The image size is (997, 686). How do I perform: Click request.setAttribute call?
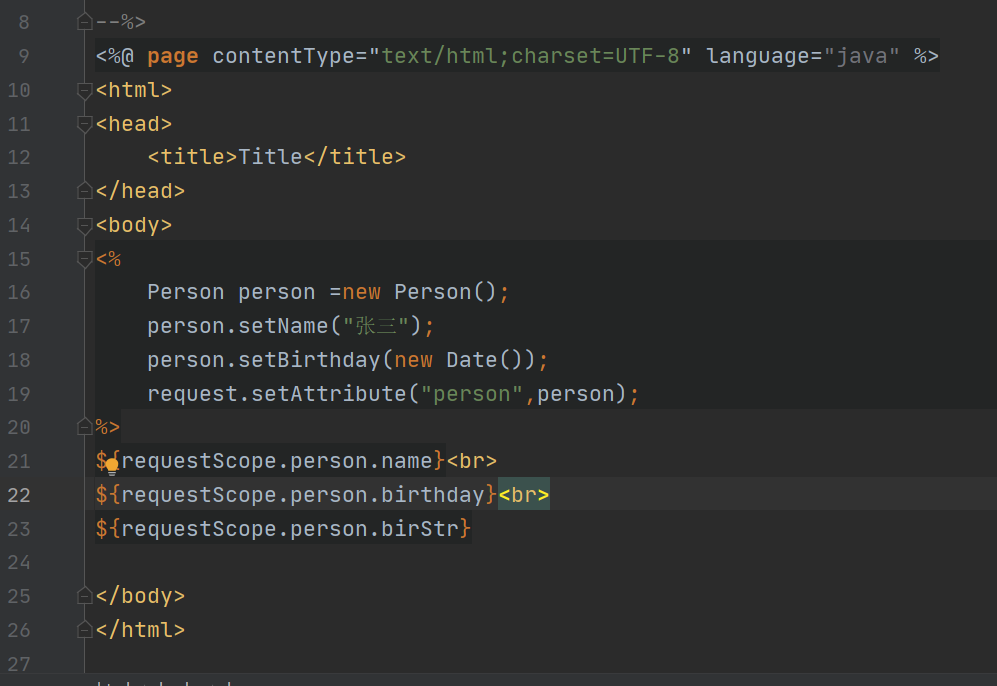coord(277,394)
